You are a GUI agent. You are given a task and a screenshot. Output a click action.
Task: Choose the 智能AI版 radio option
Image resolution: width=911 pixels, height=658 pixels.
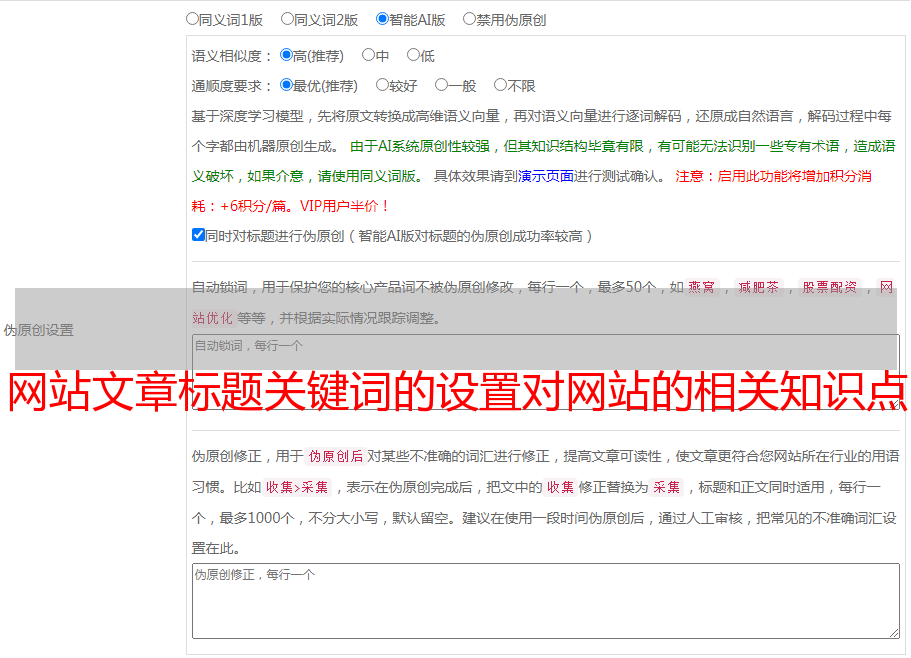click(382, 19)
